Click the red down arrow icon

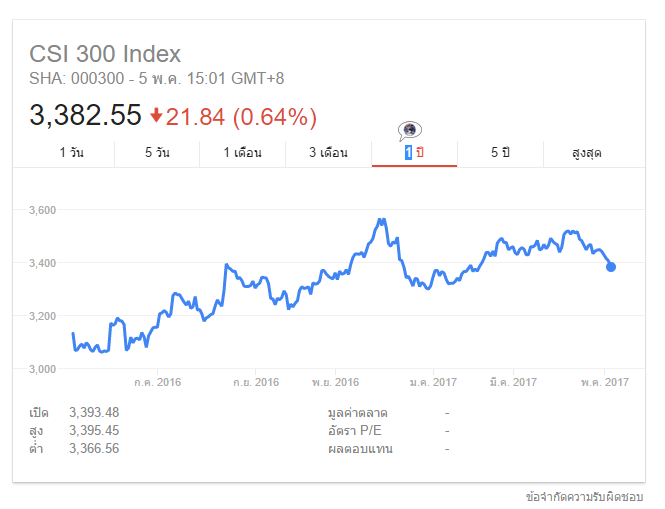click(156, 116)
